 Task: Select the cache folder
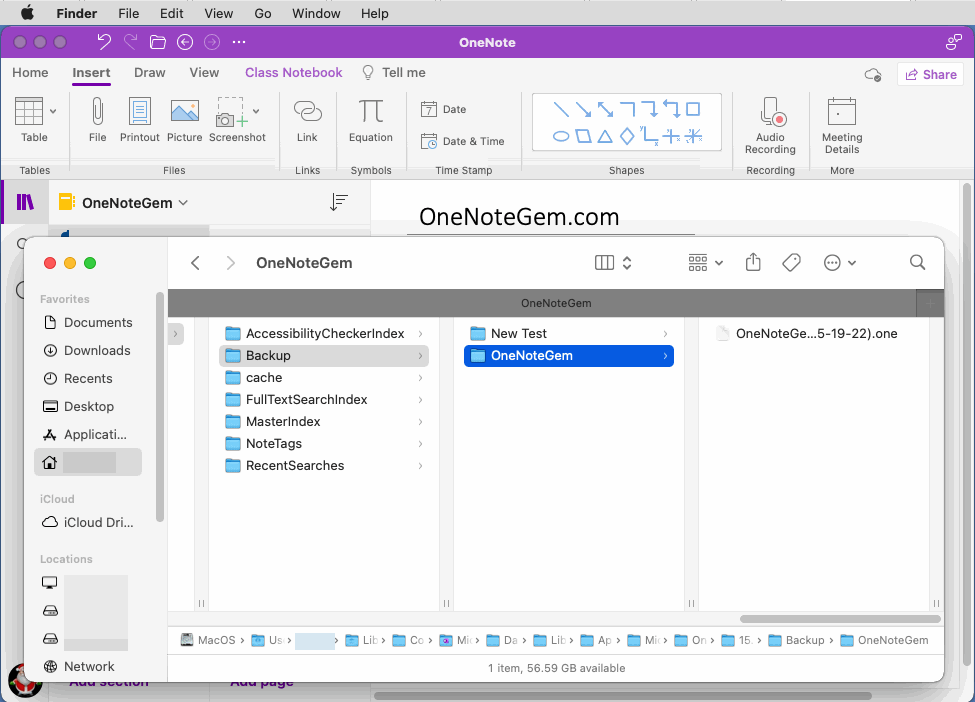coord(324,378)
